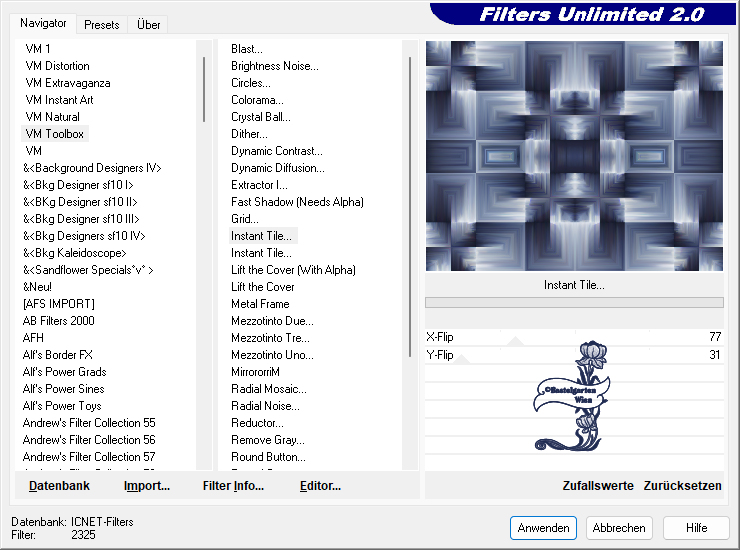
Task: Apply filter with Anwenden button
Action: 543,527
